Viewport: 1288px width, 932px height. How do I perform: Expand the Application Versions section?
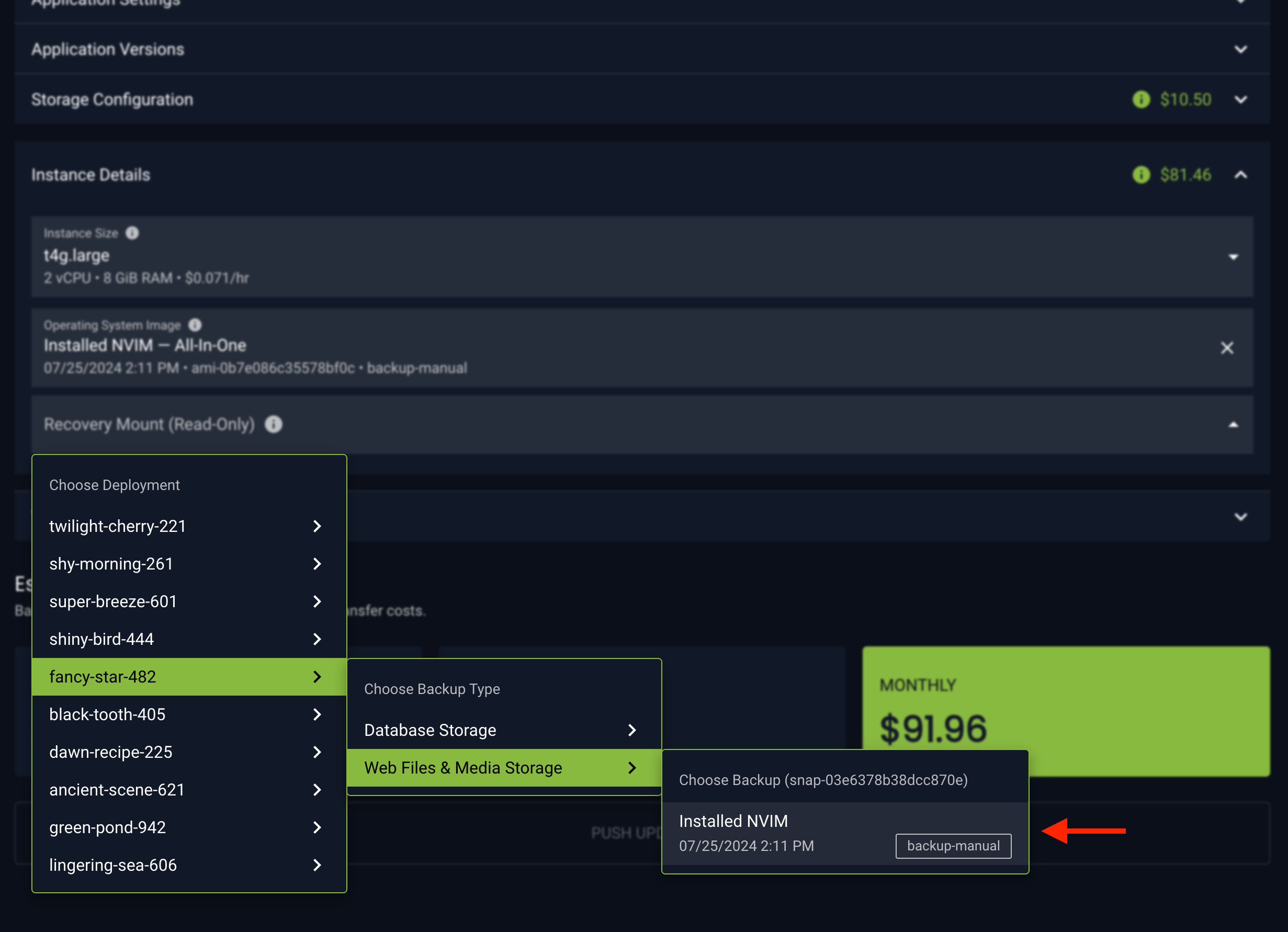click(1240, 50)
